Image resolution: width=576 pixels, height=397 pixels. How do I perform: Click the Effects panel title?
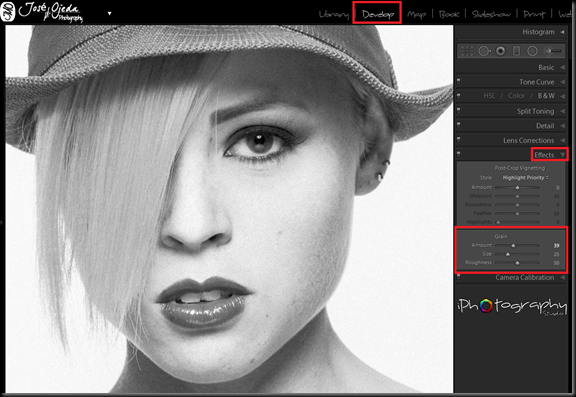(544, 155)
